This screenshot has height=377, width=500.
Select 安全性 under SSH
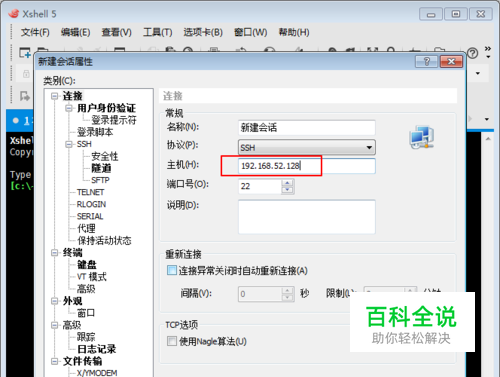point(105,156)
